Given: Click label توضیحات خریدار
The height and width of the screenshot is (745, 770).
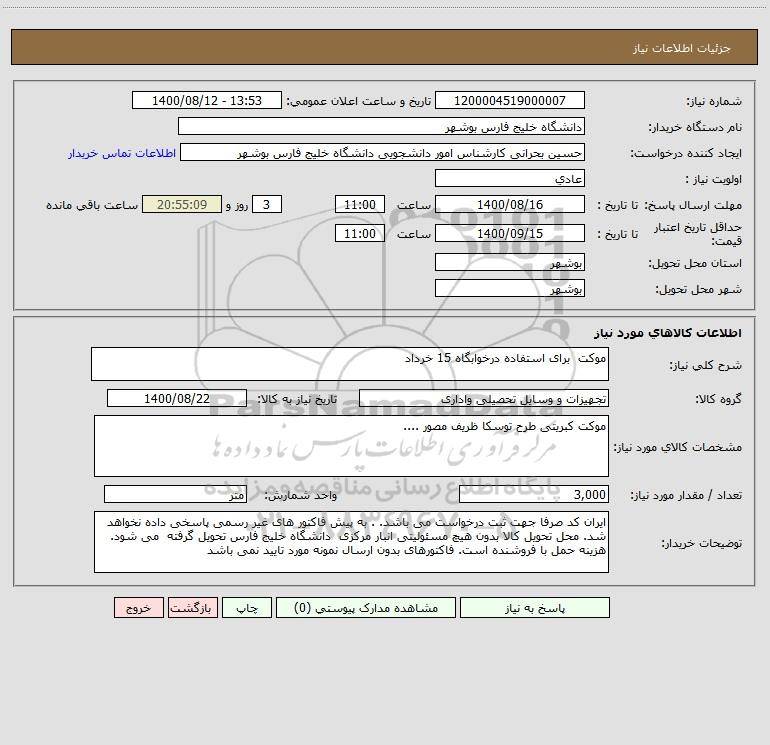Looking at the screenshot, I should (702, 544).
